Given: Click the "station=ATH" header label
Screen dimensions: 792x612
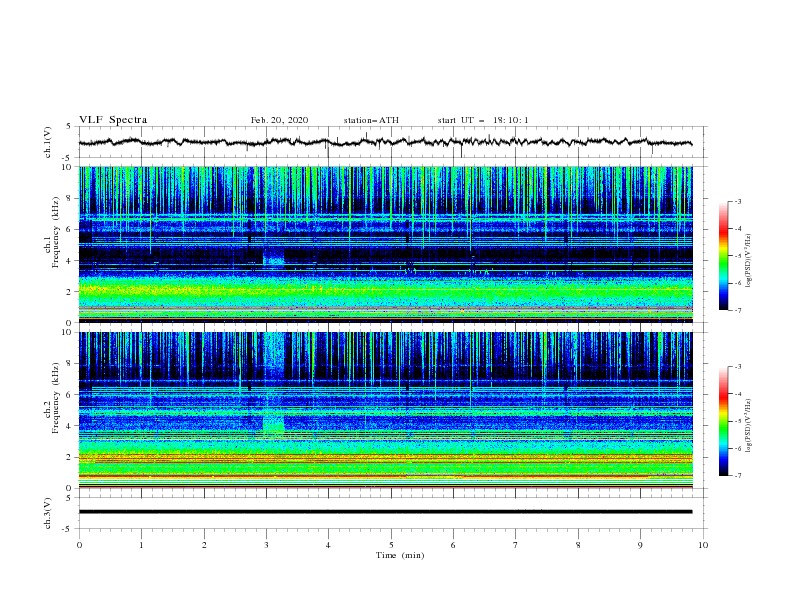Looking at the screenshot, I should click(x=371, y=120).
